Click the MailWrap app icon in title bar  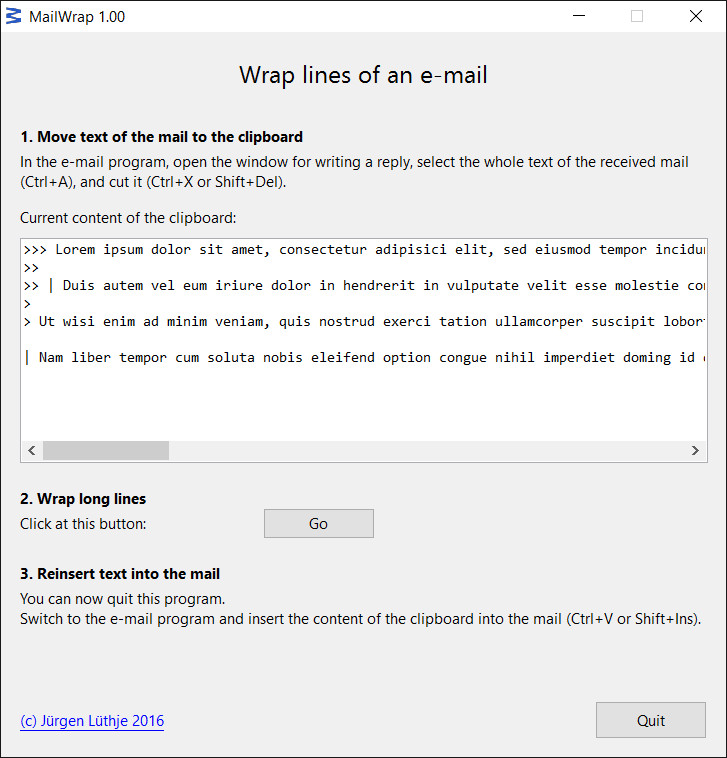[14, 16]
